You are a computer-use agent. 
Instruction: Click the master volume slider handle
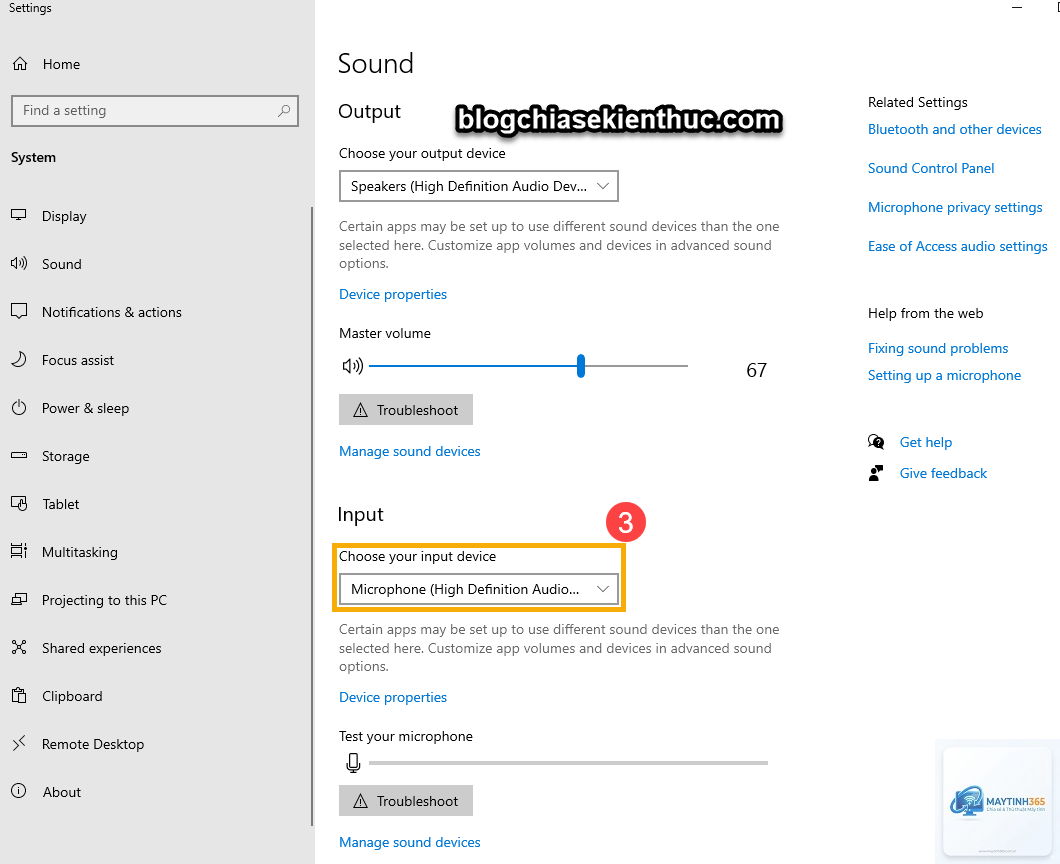coord(581,366)
